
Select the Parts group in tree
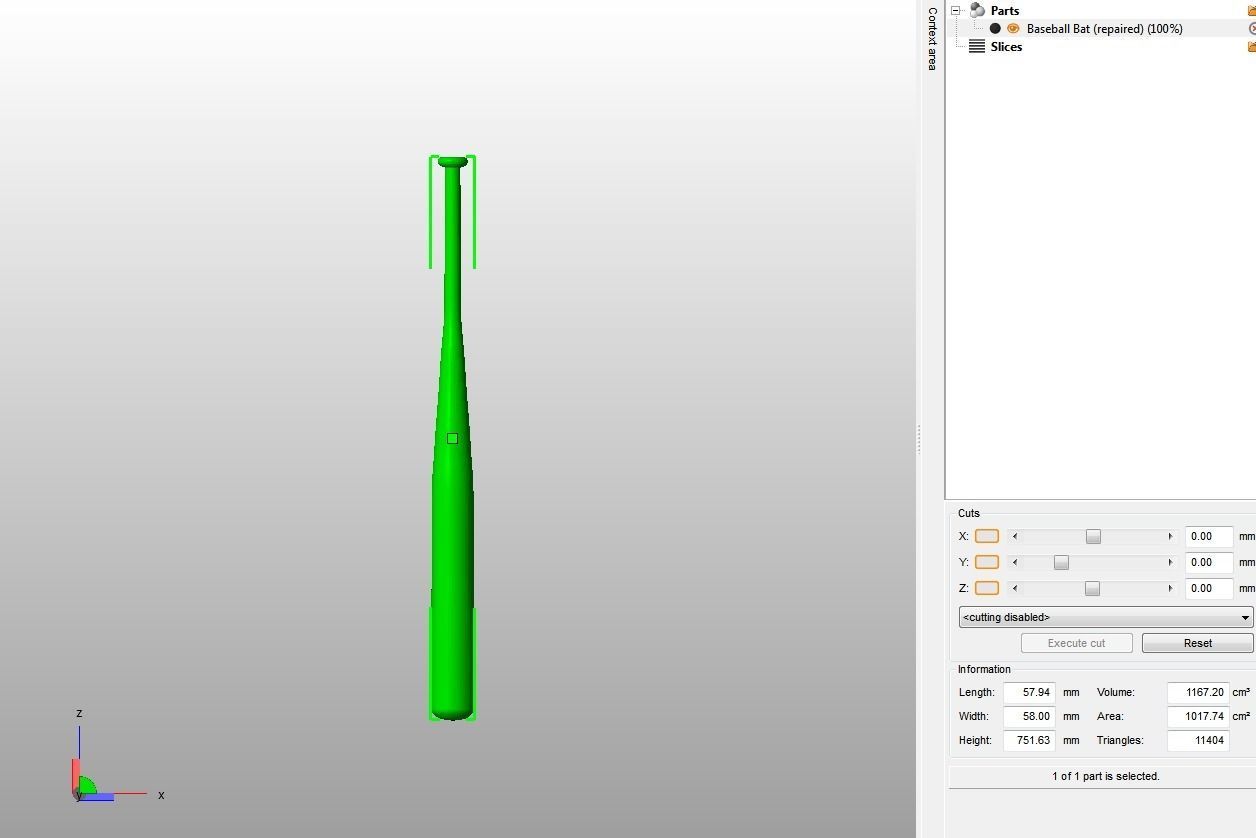[1005, 10]
